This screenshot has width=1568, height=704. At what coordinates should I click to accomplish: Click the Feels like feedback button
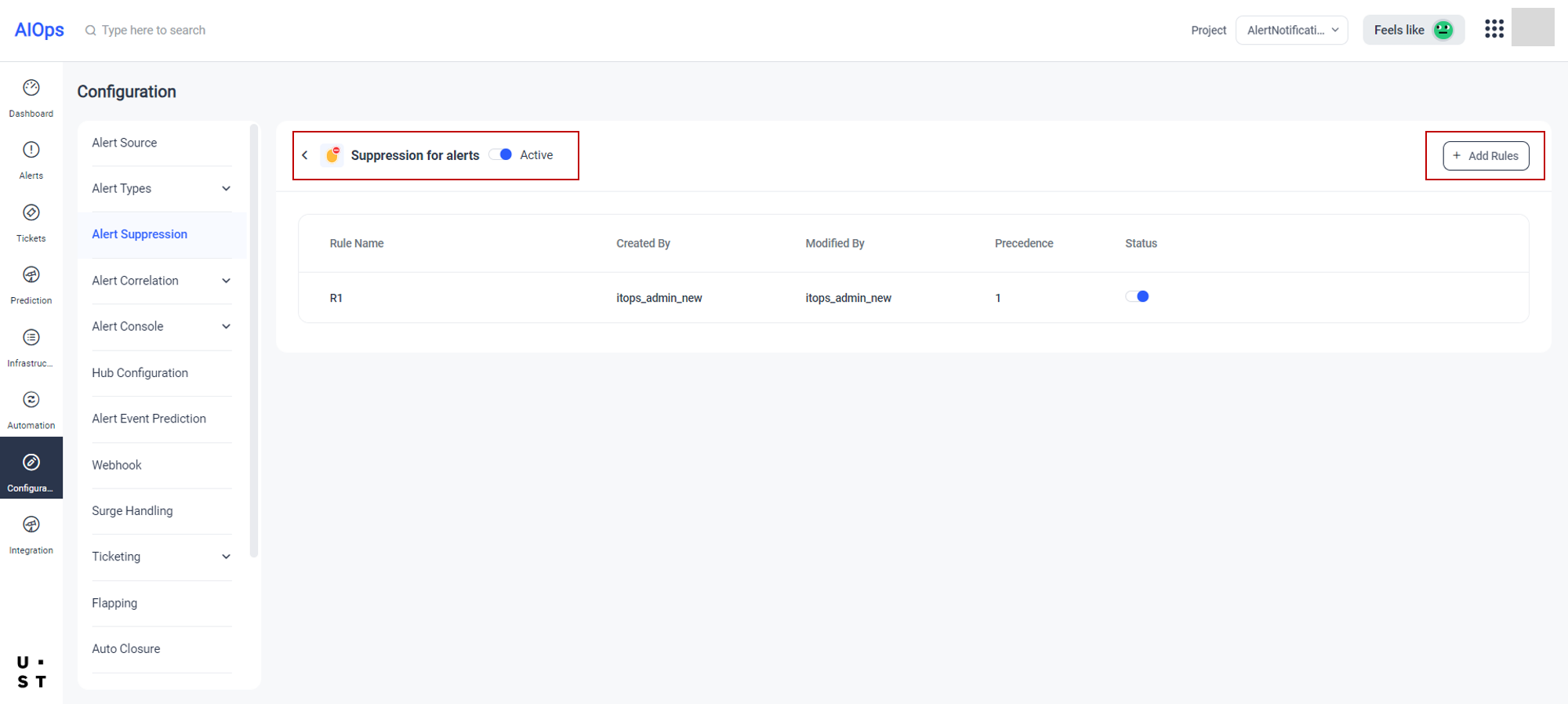click(x=1413, y=30)
